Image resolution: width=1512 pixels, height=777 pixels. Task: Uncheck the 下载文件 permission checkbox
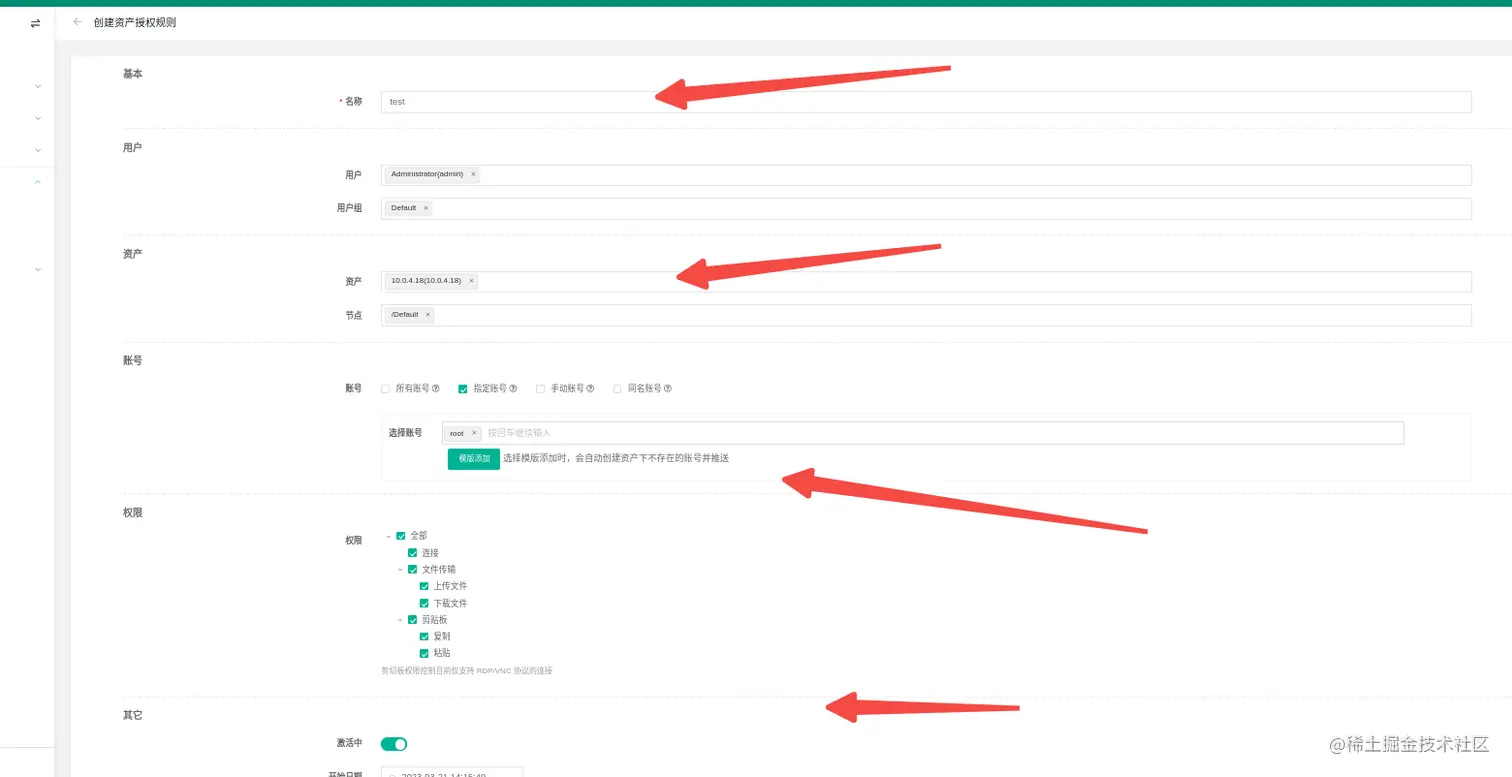click(x=424, y=603)
